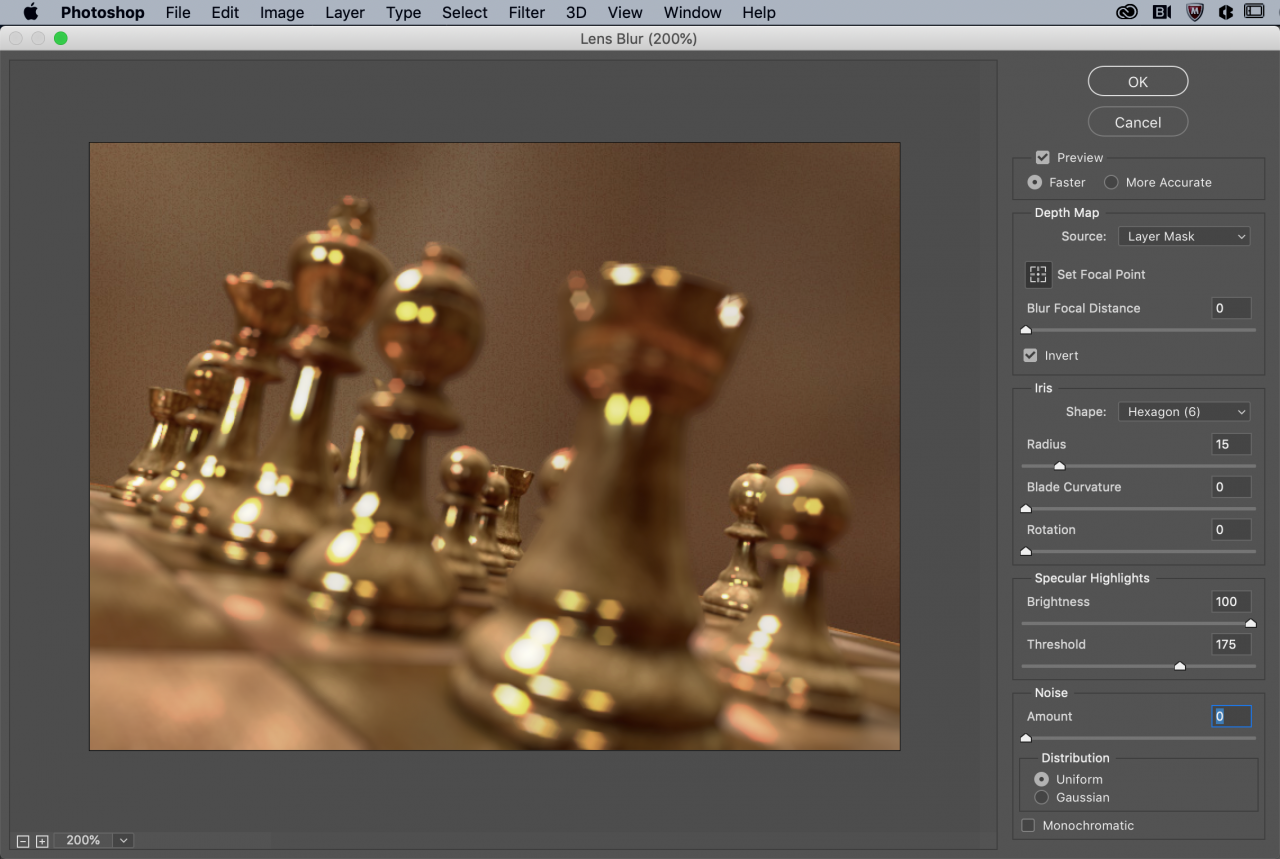
Task: Enable Monochromatic noise
Action: [1028, 825]
